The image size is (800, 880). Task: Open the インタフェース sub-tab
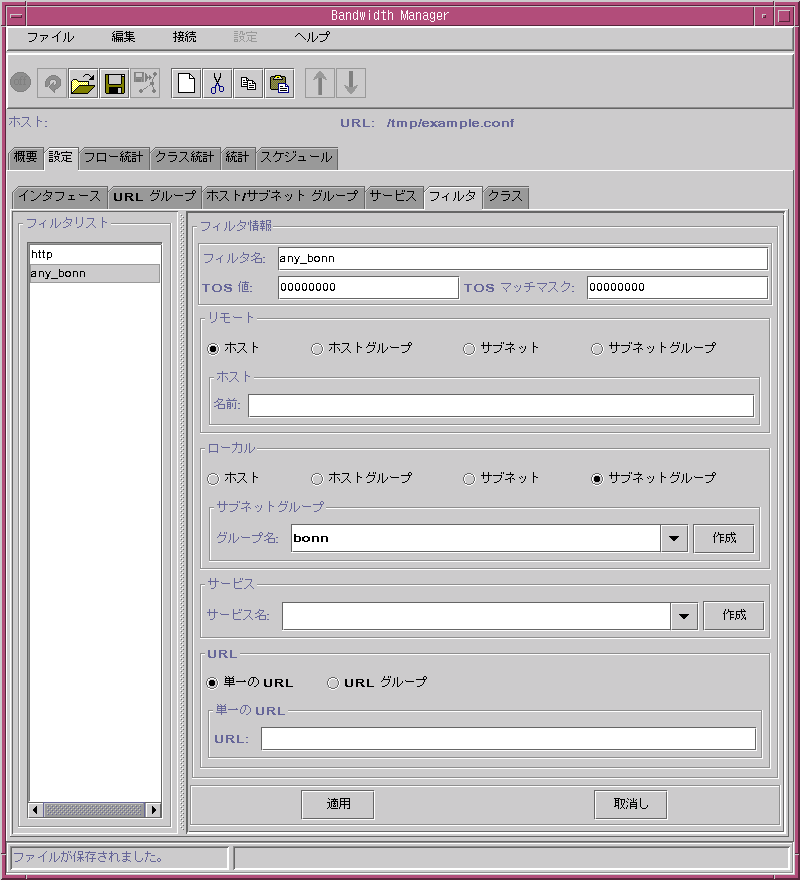(x=60, y=196)
